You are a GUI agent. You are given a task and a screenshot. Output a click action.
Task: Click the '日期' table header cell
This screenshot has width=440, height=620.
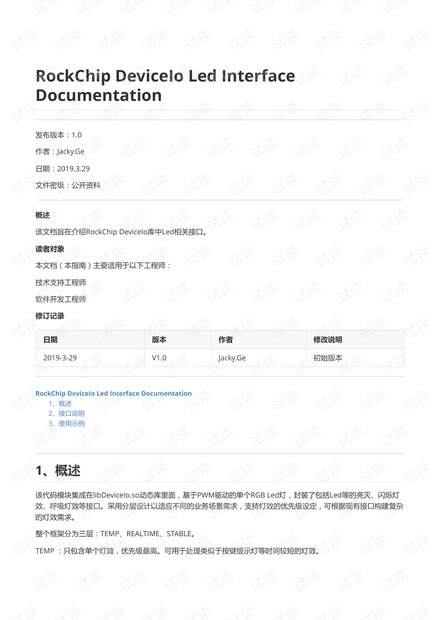coord(90,340)
